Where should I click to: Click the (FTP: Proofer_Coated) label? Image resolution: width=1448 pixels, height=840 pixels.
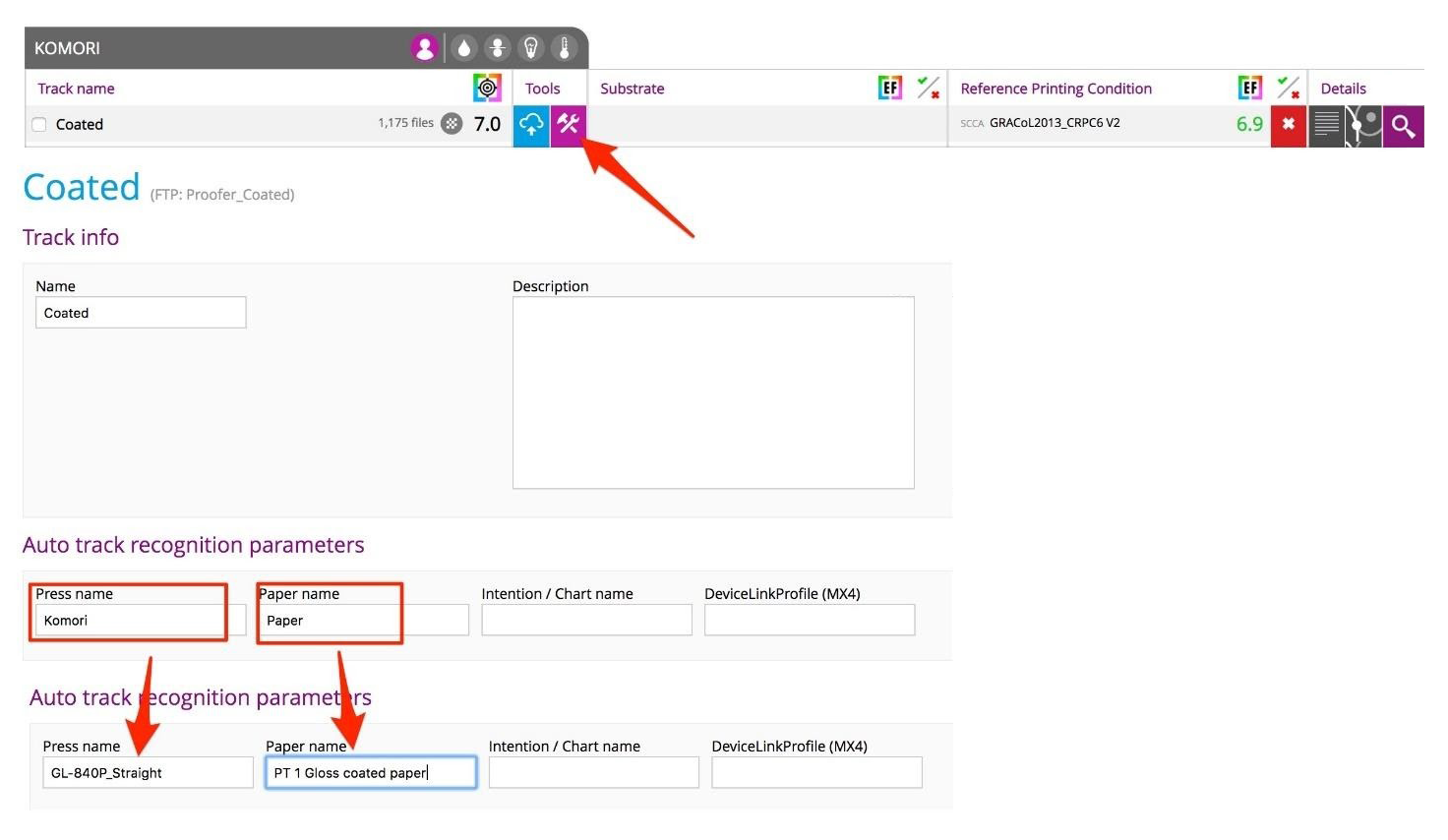(222, 195)
